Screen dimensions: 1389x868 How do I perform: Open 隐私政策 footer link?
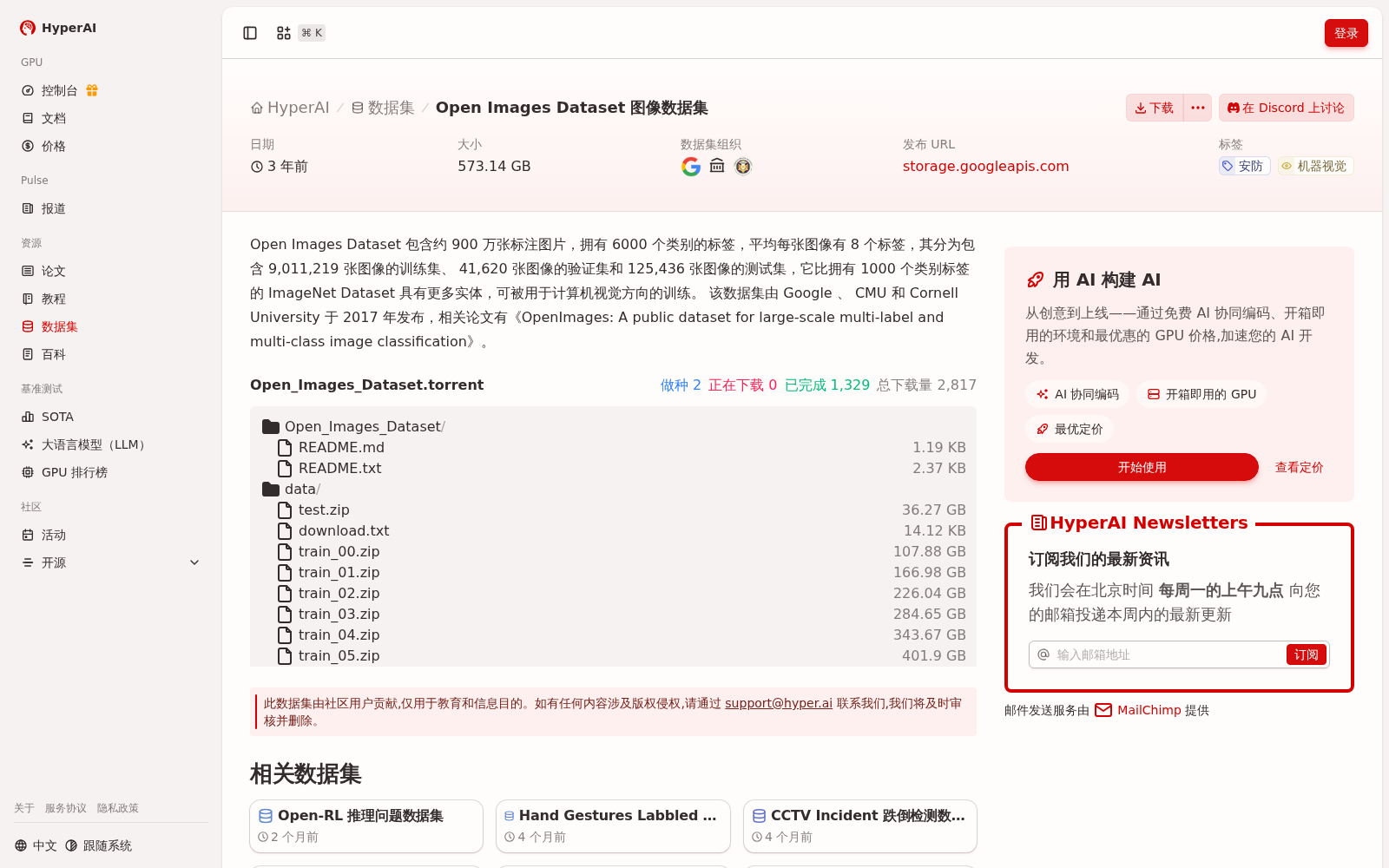pos(118,808)
